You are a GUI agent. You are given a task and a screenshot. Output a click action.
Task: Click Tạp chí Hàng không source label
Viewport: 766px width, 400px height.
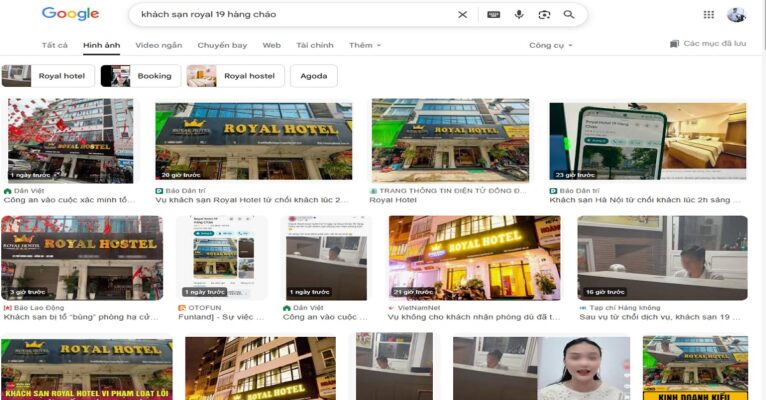625,308
